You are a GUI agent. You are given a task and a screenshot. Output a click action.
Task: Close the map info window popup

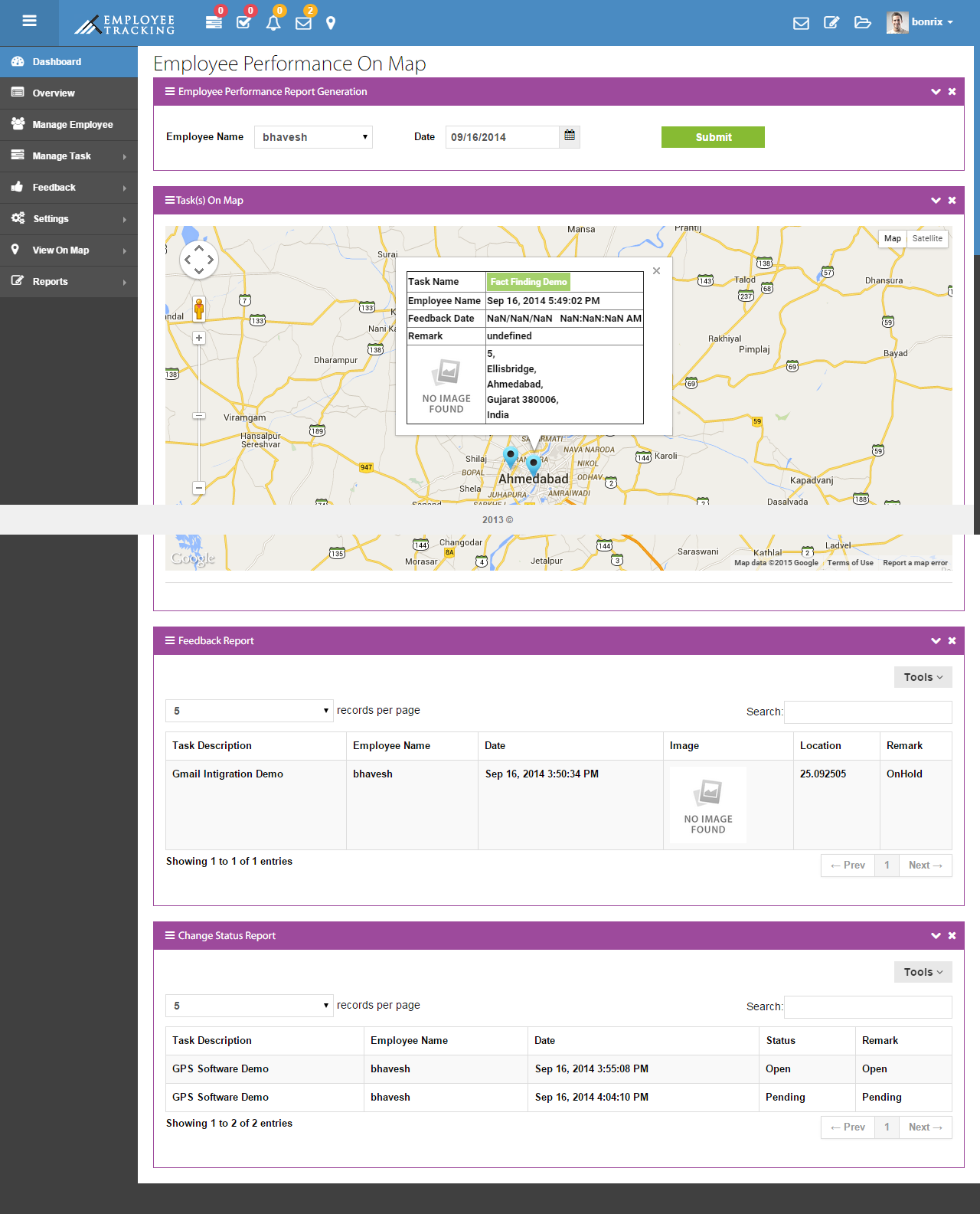(x=656, y=270)
